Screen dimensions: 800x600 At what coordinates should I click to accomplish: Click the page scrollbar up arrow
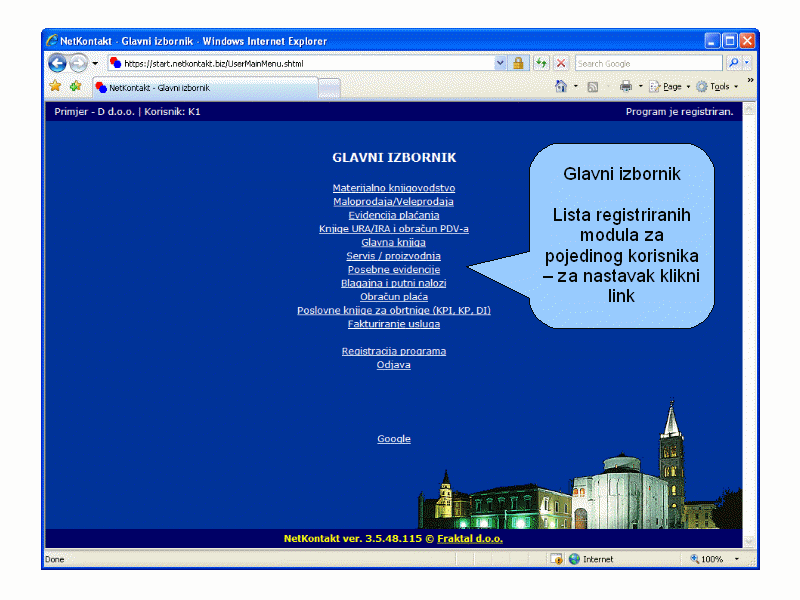[748, 108]
